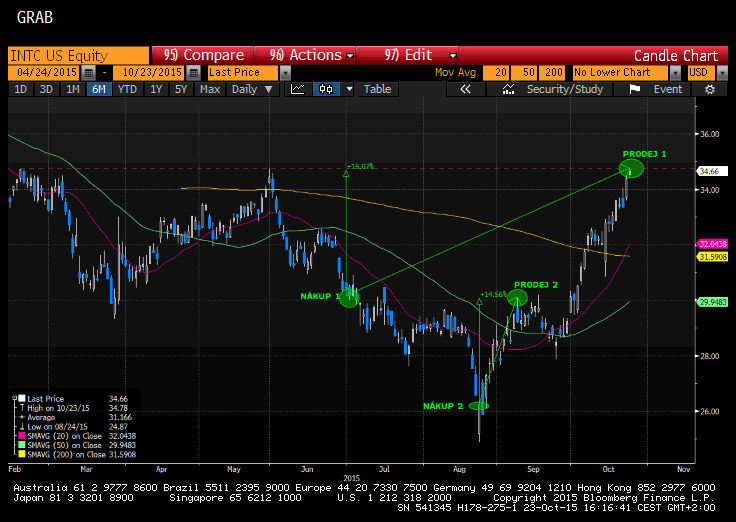The width and height of the screenshot is (736, 522).
Task: Edit the INTC US Equity ticker field
Action: [x=78, y=55]
